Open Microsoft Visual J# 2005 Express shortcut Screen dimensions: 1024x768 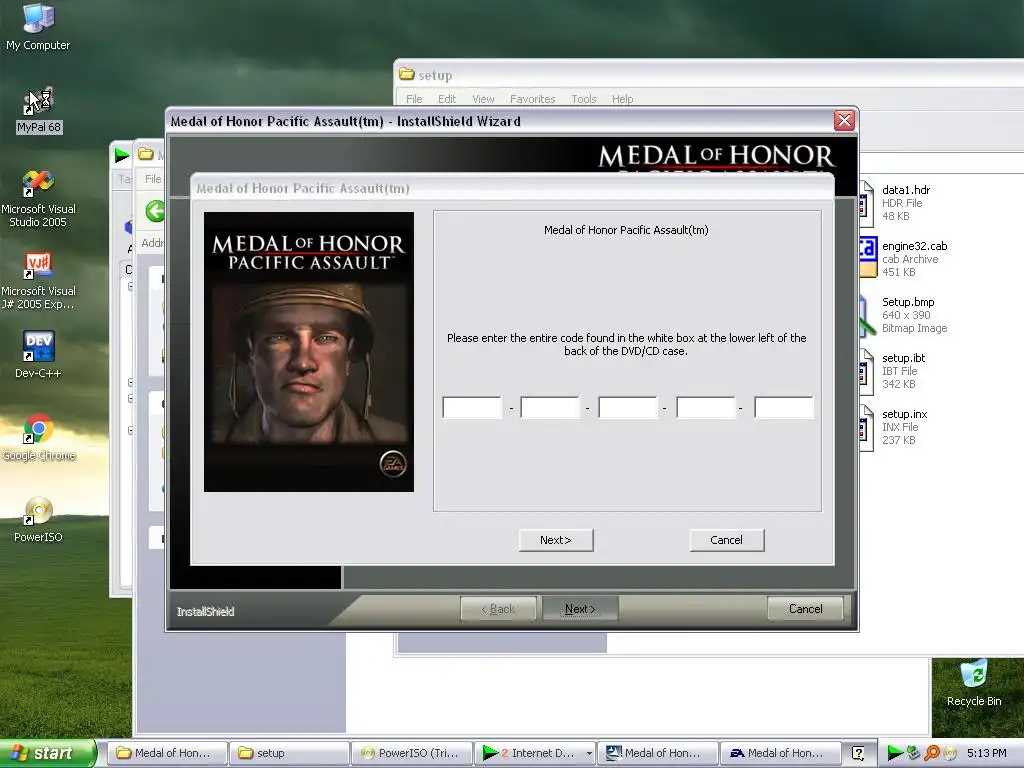click(38, 281)
